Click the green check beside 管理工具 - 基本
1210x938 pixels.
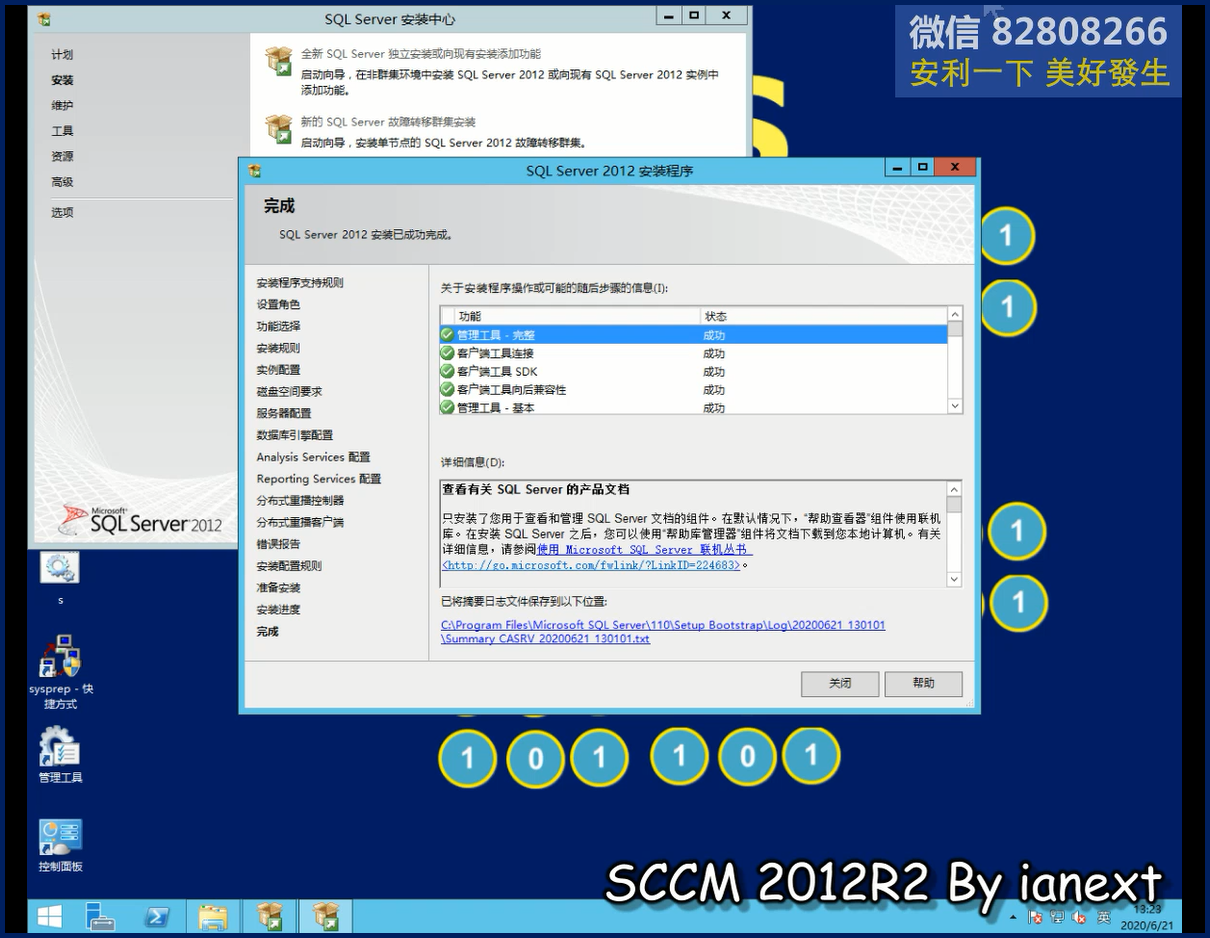(447, 407)
